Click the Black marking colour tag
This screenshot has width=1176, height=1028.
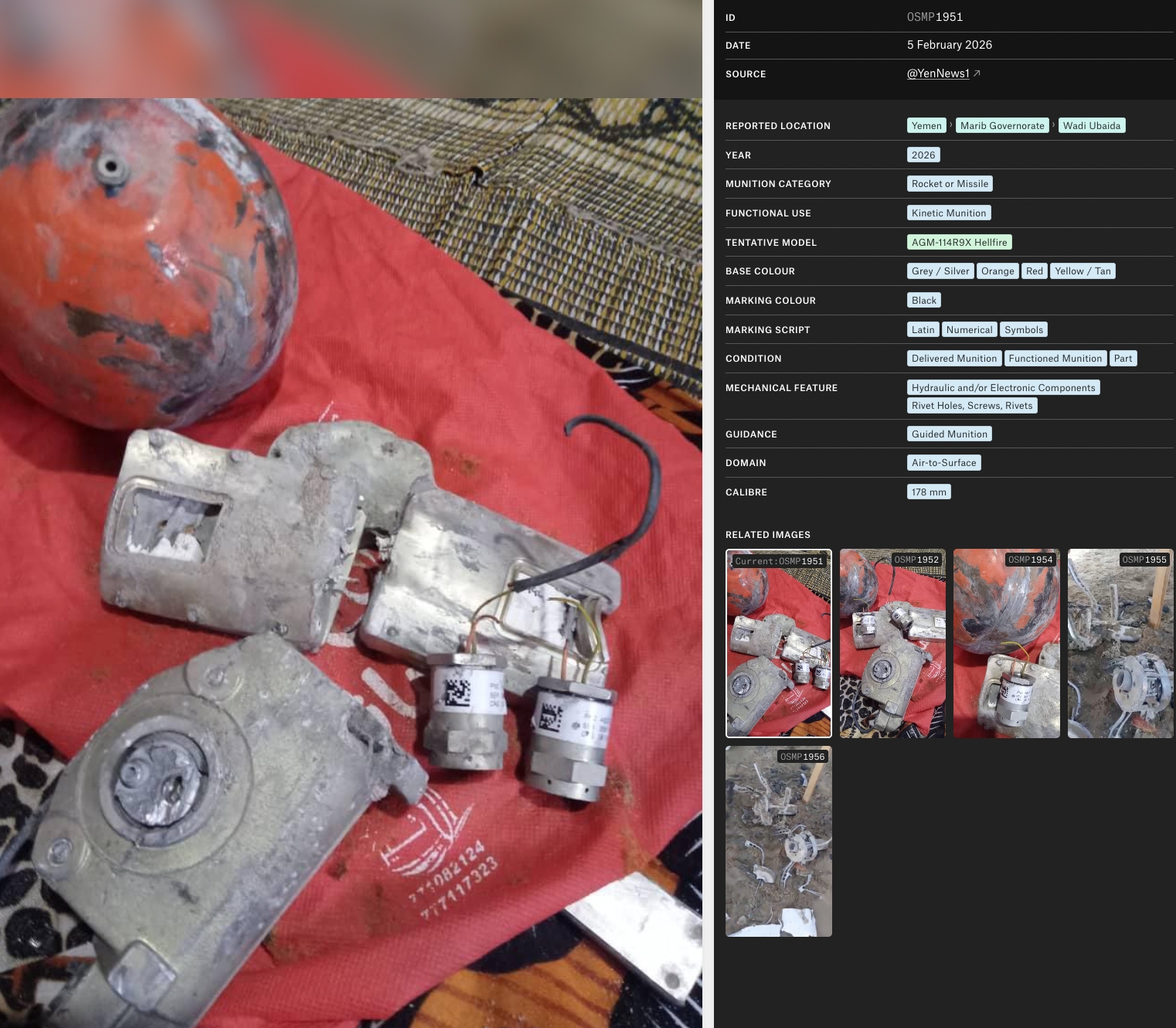click(923, 301)
